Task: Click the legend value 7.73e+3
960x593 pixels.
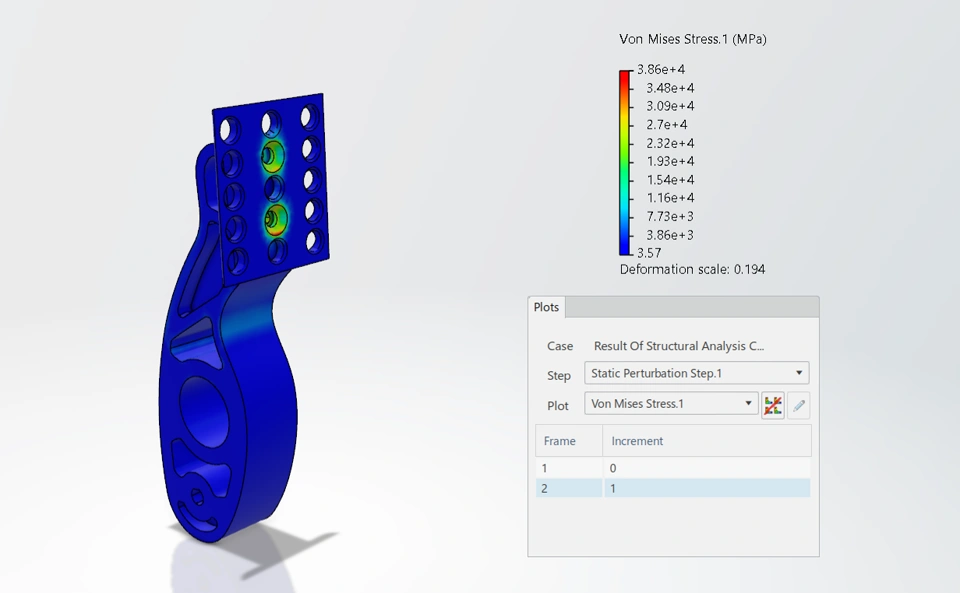Action: click(x=670, y=217)
